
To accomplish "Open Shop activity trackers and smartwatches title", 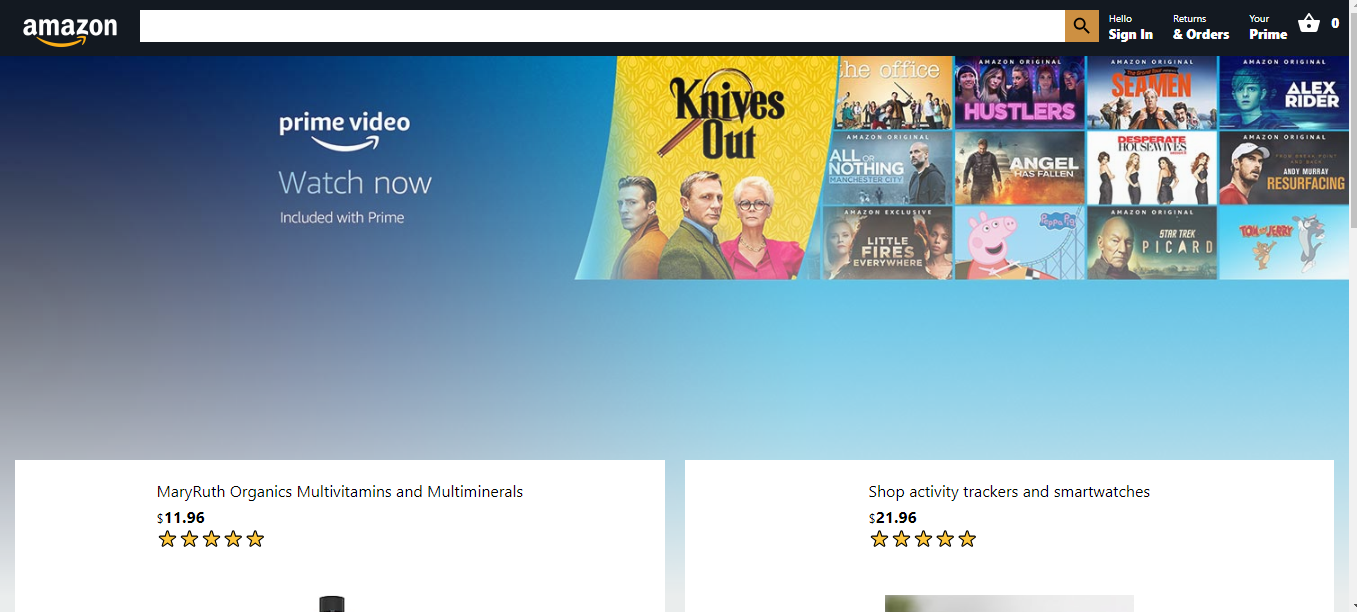I will tap(1009, 492).
